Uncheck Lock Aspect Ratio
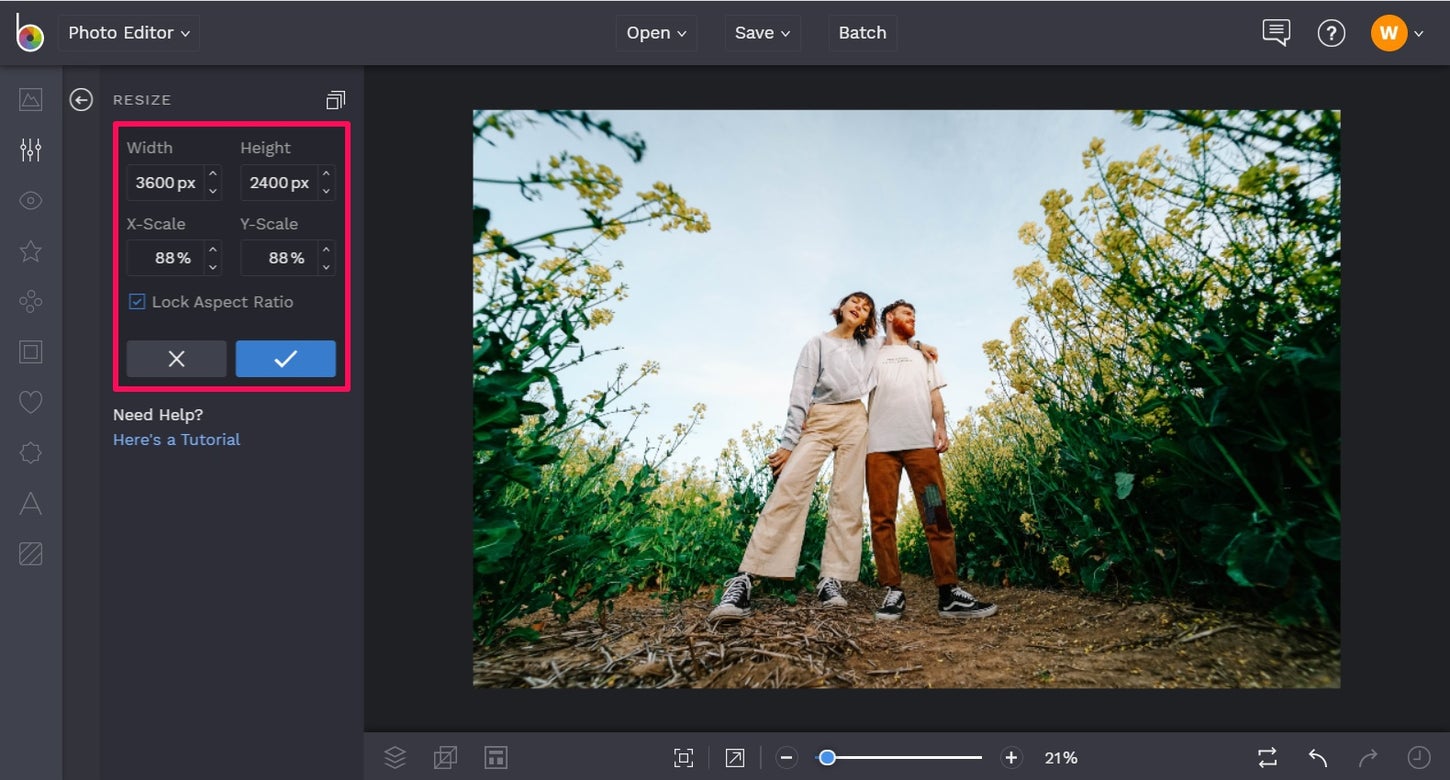Viewport: 1450px width, 780px height. 136,301
